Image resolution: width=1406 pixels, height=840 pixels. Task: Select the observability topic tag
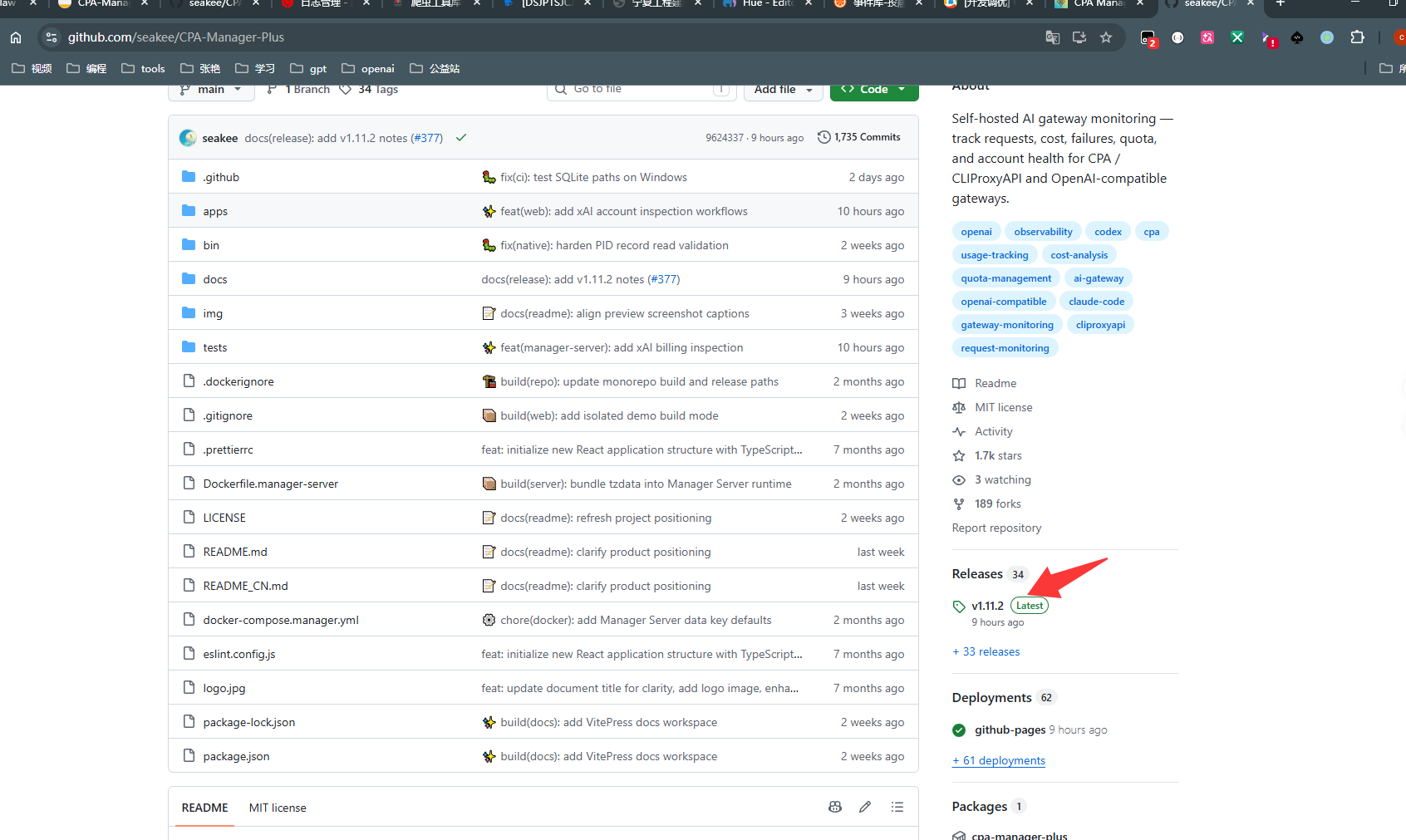pyautogui.click(x=1043, y=232)
